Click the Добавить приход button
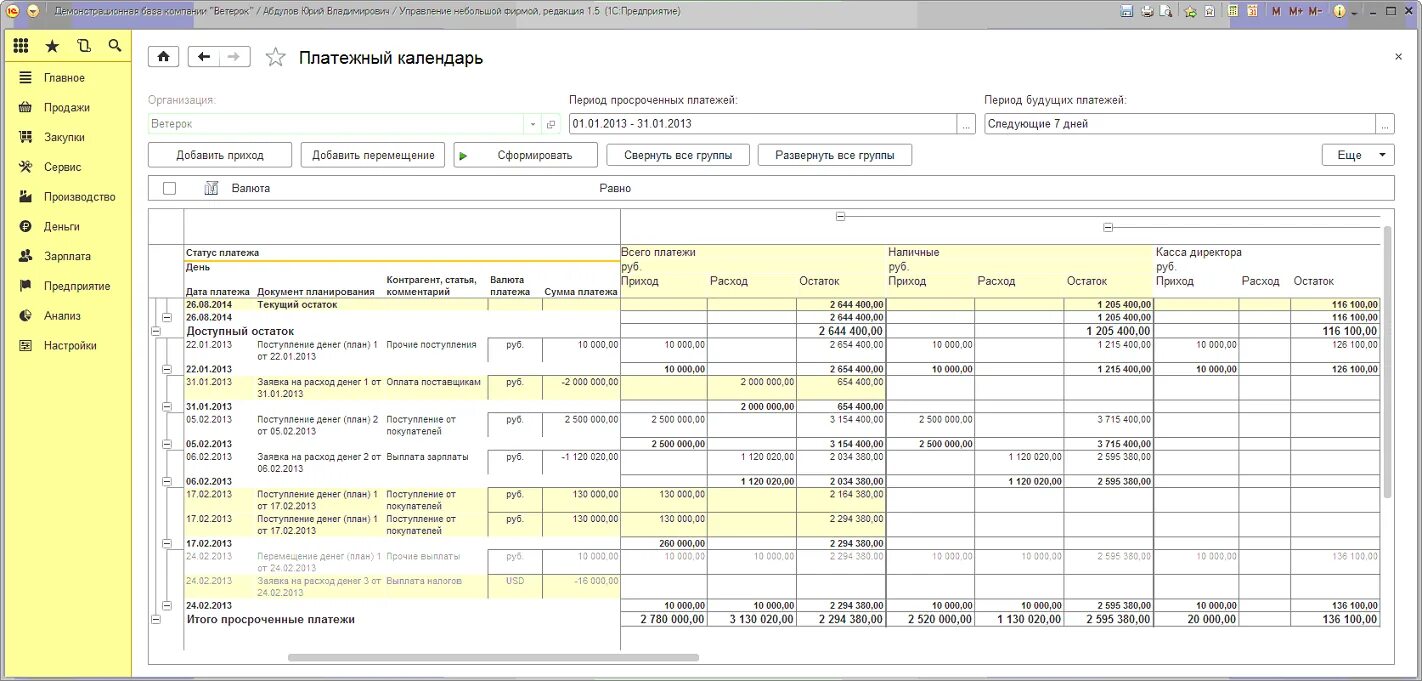This screenshot has width=1422, height=681. point(220,155)
